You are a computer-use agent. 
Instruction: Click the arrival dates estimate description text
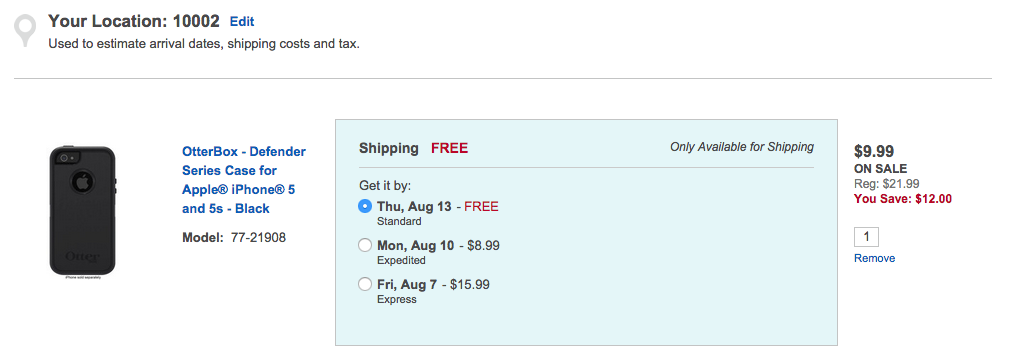pyautogui.click(x=204, y=45)
